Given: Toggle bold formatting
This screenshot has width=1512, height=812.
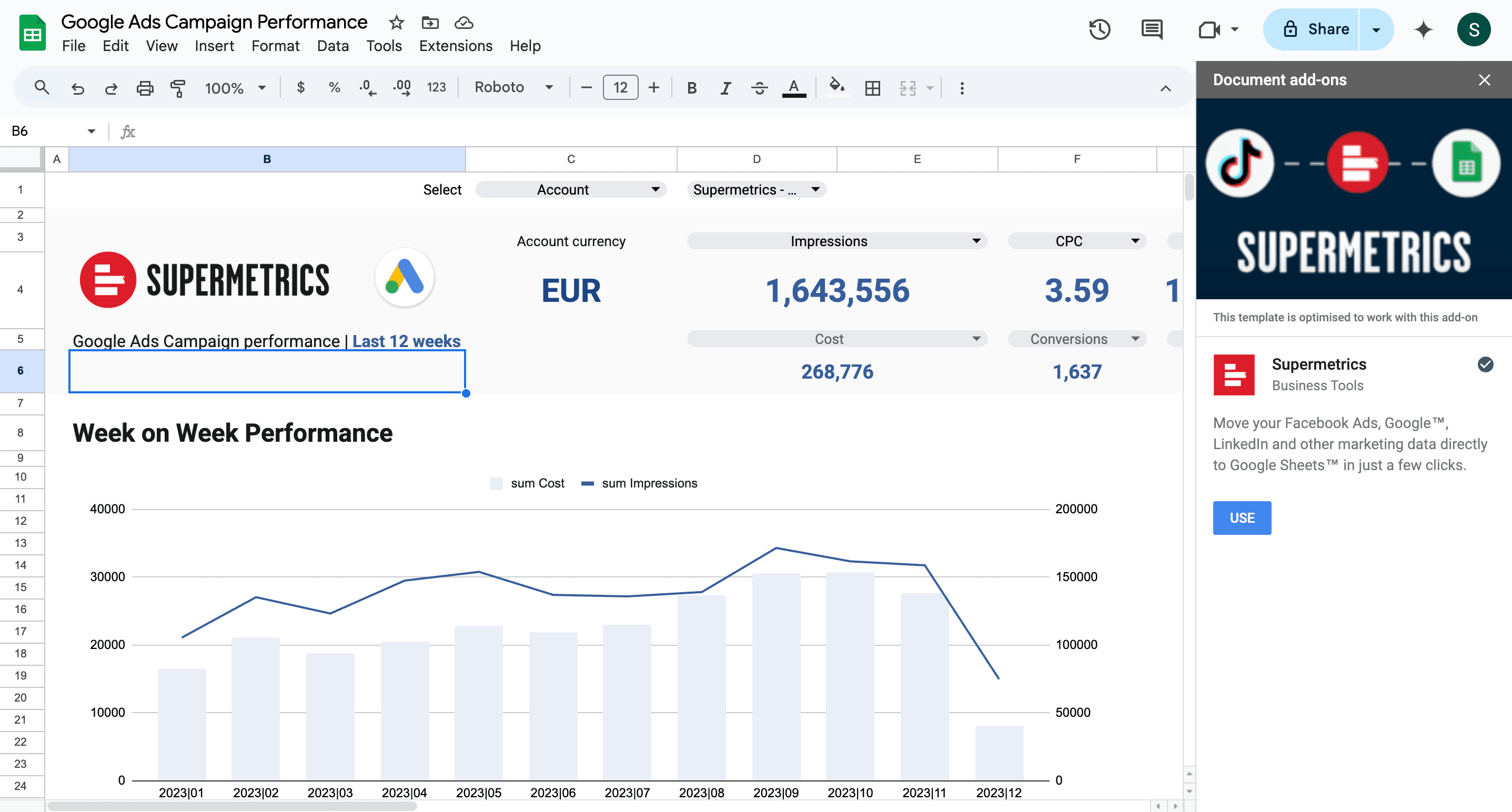Looking at the screenshot, I should point(692,88).
